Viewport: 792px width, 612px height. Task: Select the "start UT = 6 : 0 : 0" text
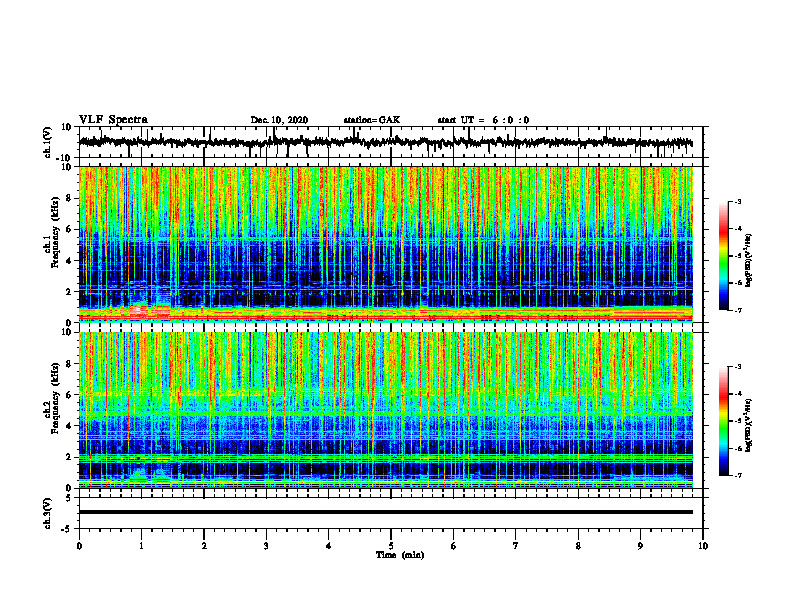[x=483, y=120]
